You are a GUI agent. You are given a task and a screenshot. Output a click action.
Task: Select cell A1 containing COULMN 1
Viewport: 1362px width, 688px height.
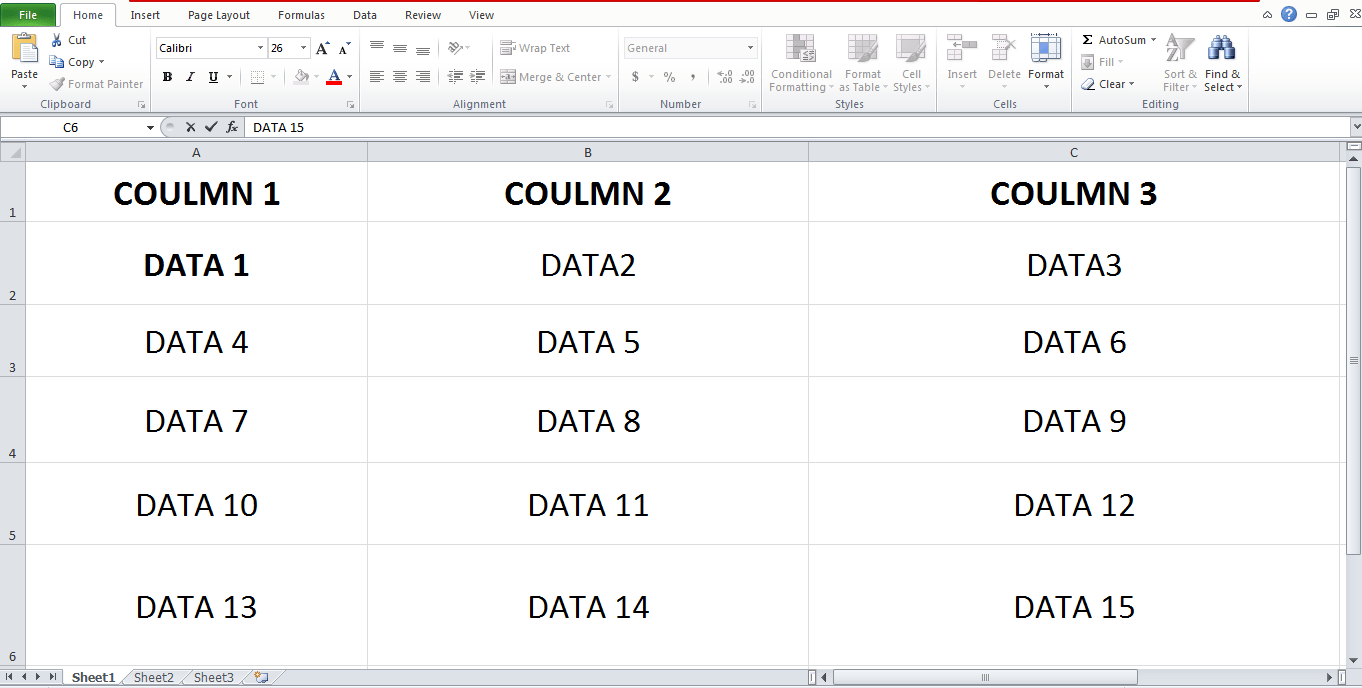click(196, 193)
